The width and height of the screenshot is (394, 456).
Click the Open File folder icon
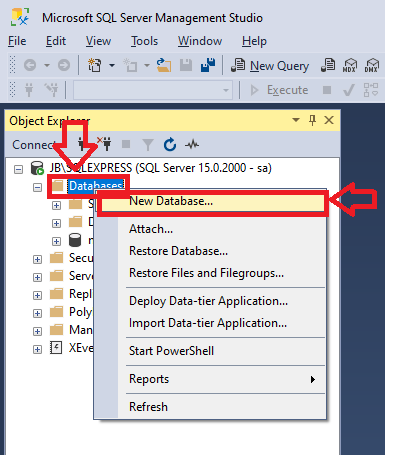(x=164, y=65)
